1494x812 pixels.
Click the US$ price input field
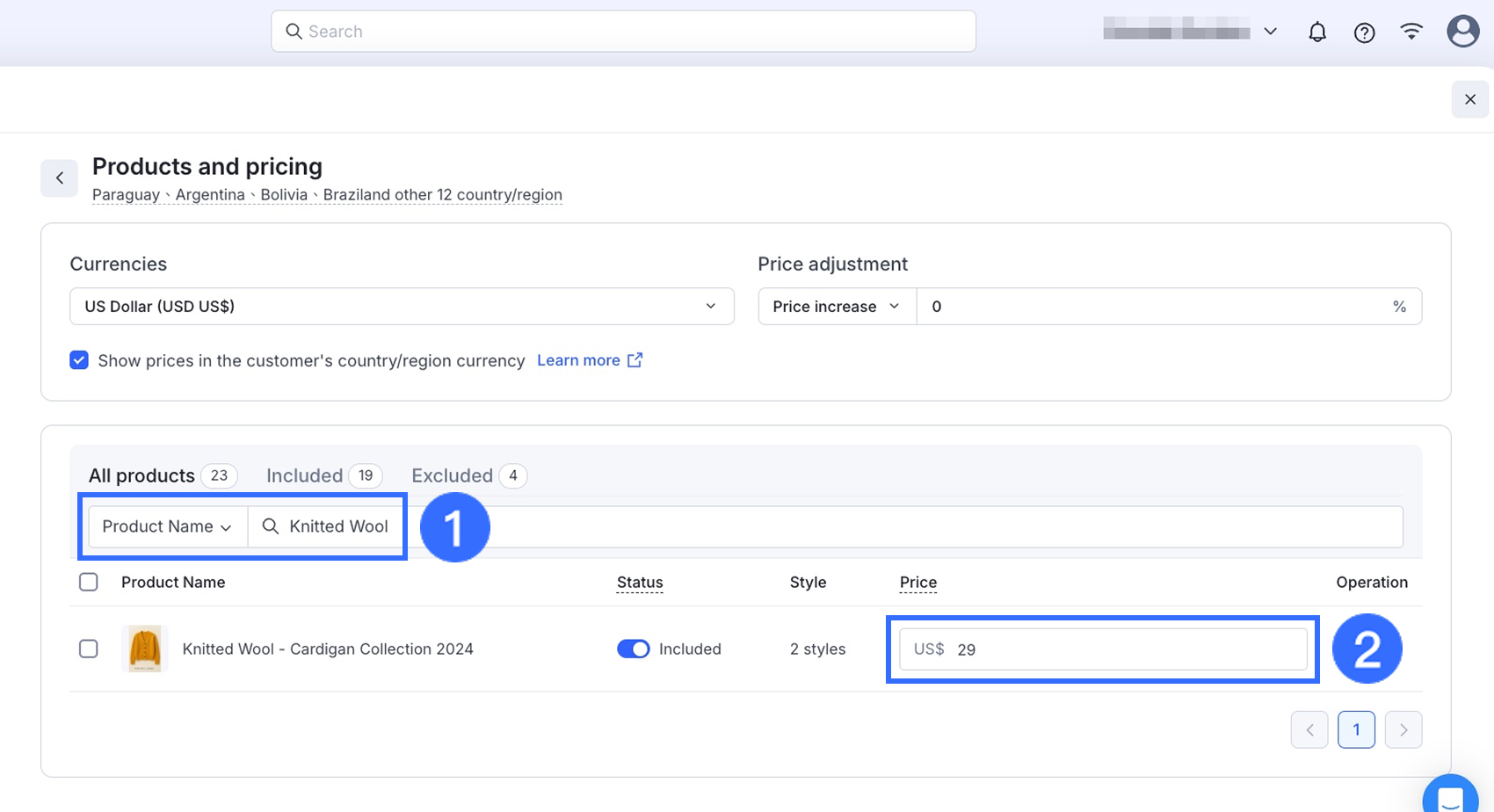[x=1125, y=650]
